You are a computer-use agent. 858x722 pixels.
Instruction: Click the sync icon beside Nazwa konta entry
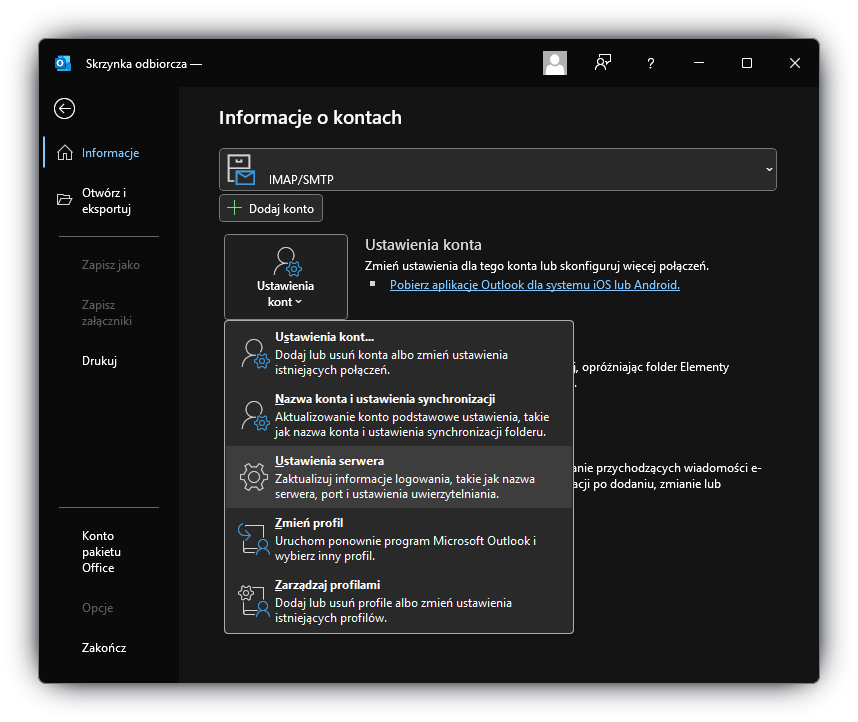pos(253,413)
